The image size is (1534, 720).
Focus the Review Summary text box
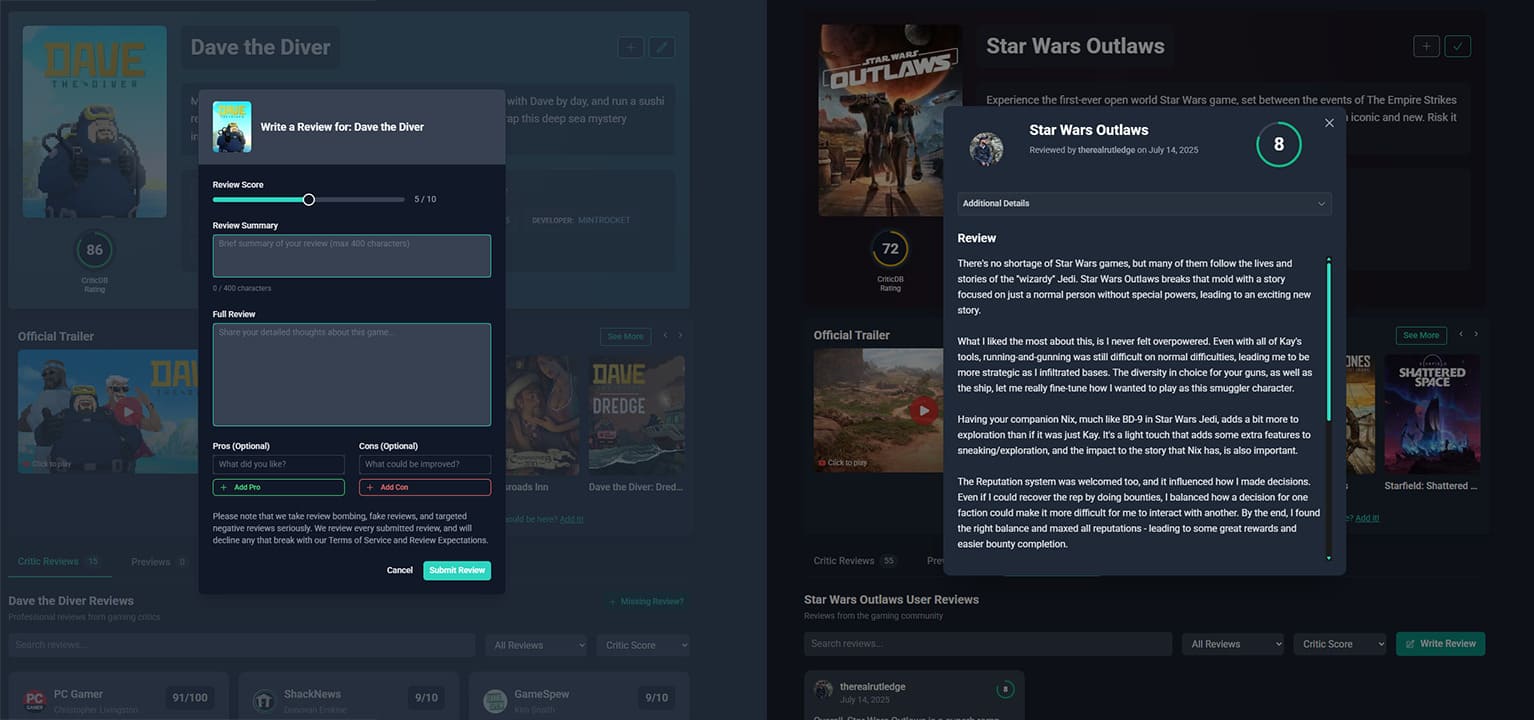352,256
